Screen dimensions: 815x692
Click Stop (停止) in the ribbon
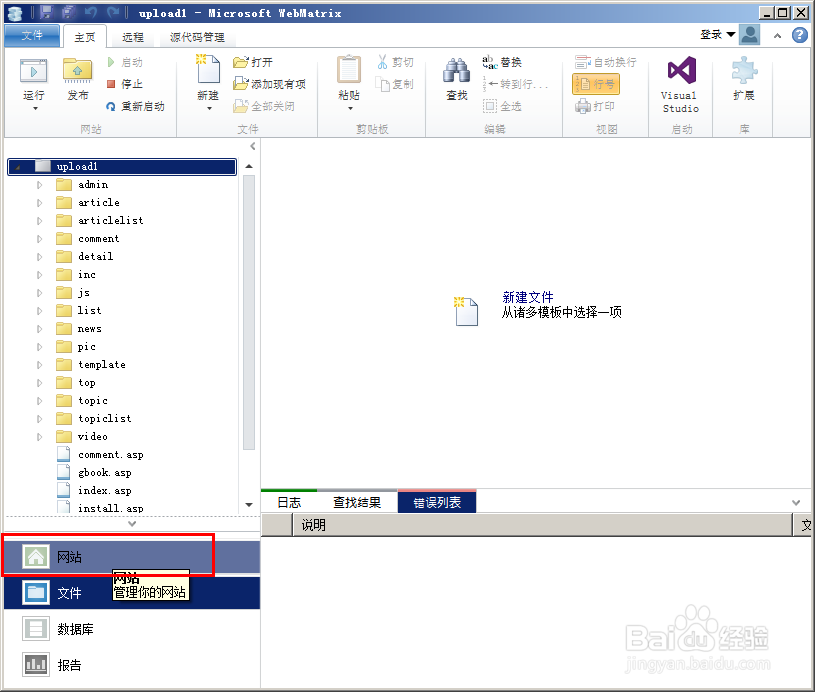(125, 84)
